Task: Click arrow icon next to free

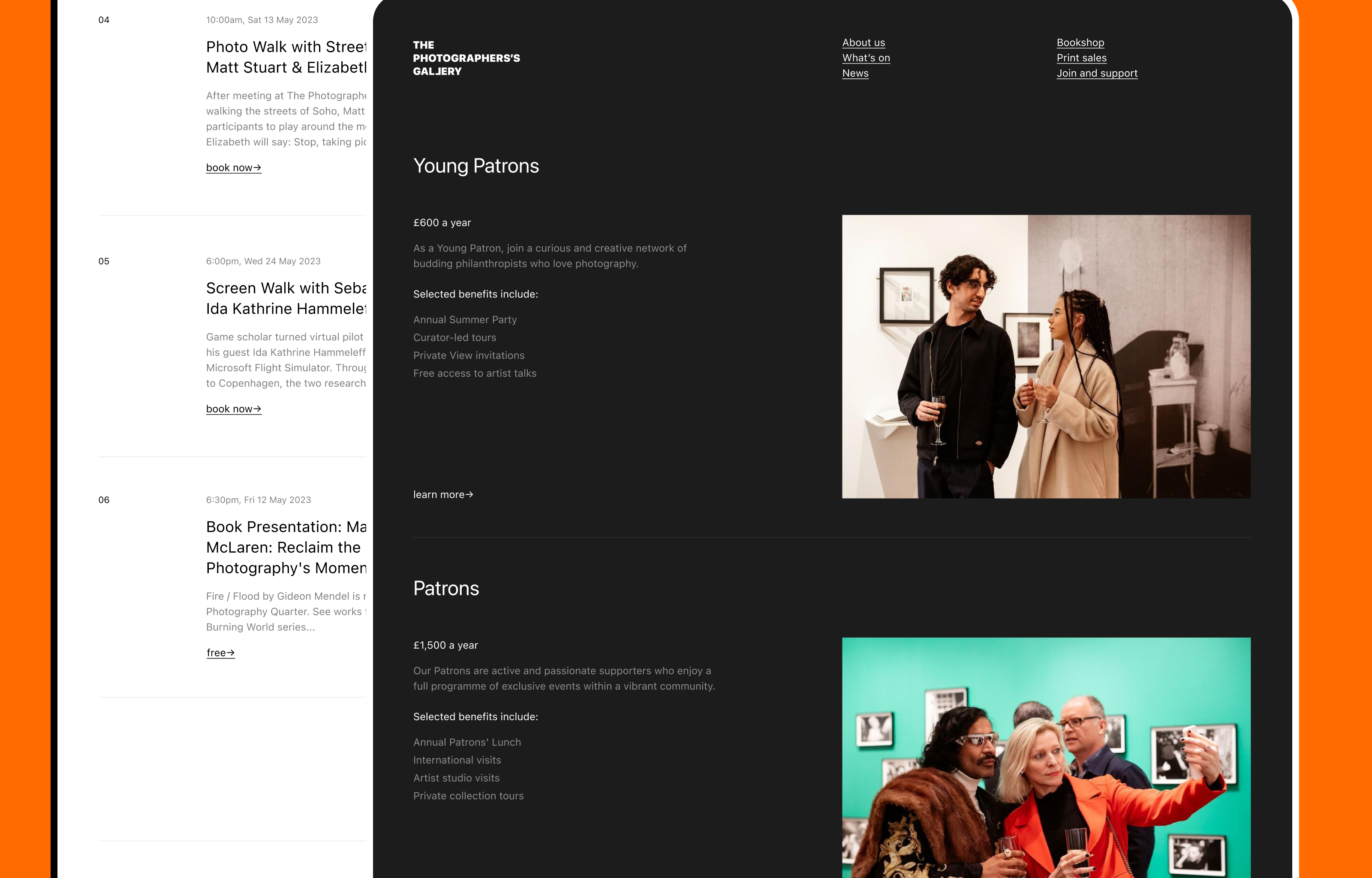Action: 231,653
